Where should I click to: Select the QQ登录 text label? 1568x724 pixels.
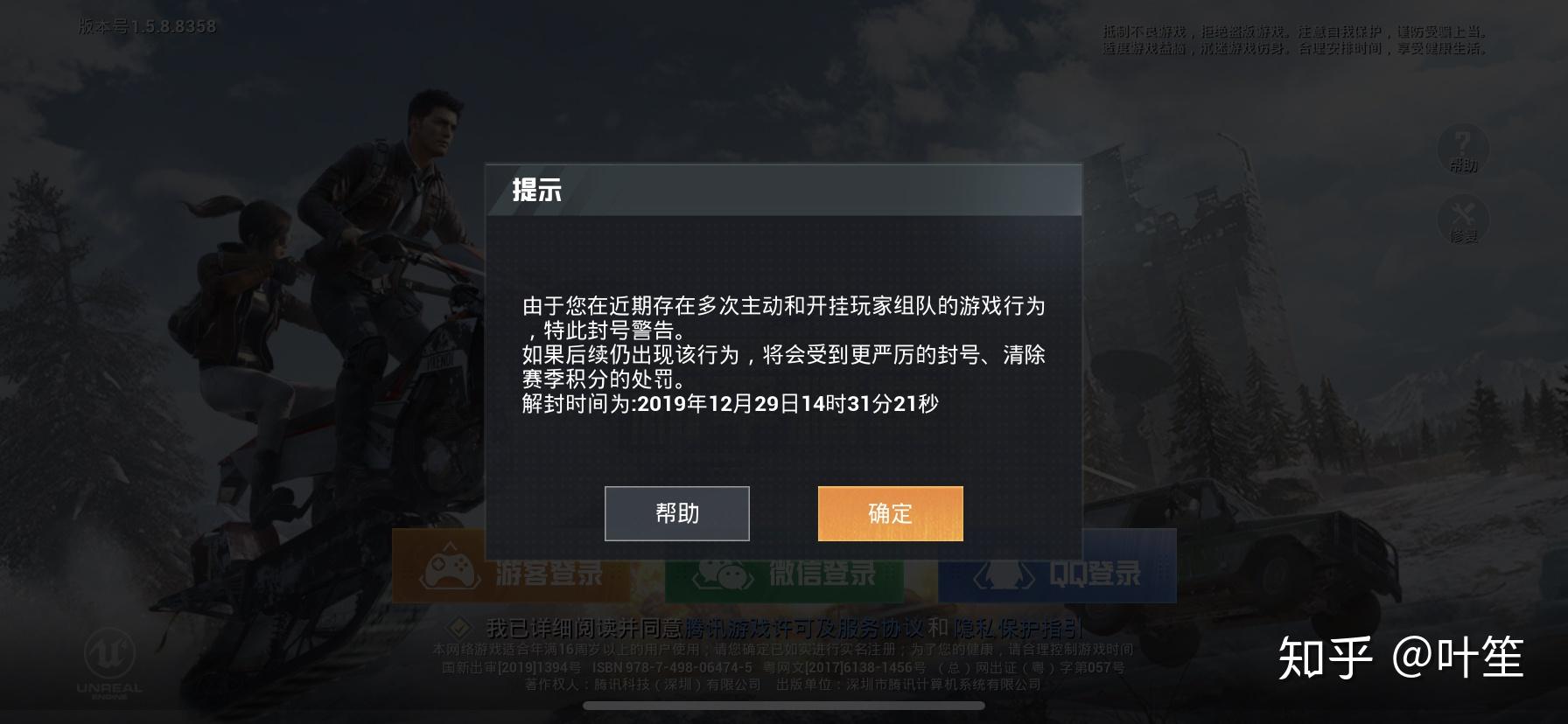click(x=1095, y=574)
